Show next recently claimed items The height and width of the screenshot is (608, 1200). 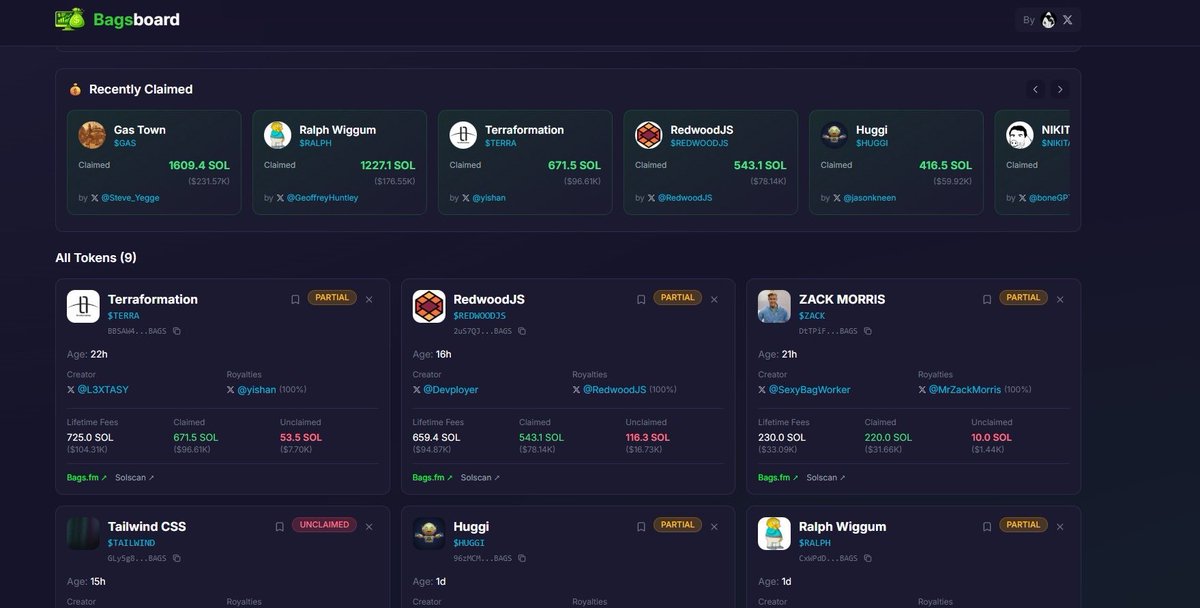click(x=1060, y=89)
